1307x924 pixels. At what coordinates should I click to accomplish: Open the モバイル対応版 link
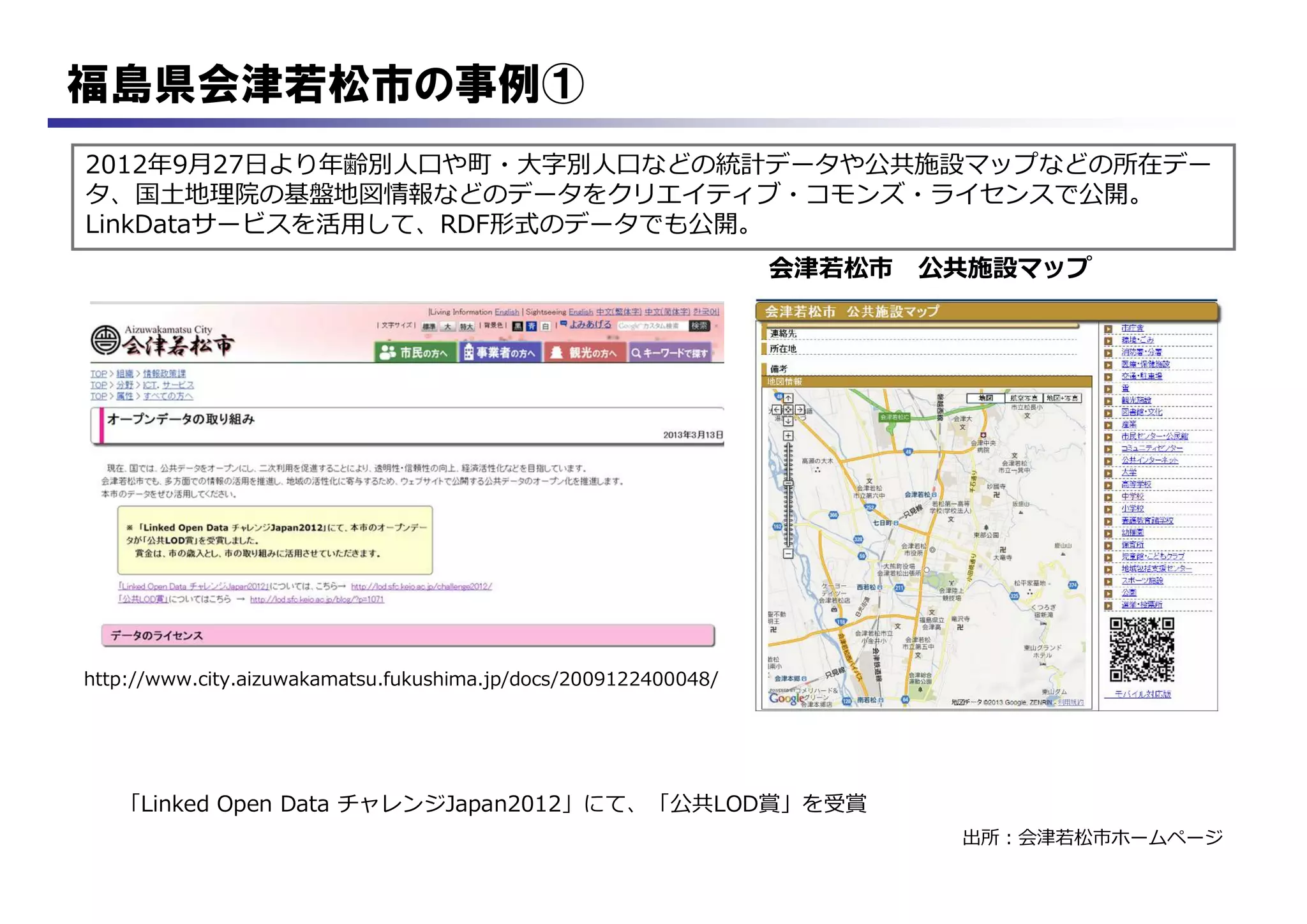click(1142, 694)
